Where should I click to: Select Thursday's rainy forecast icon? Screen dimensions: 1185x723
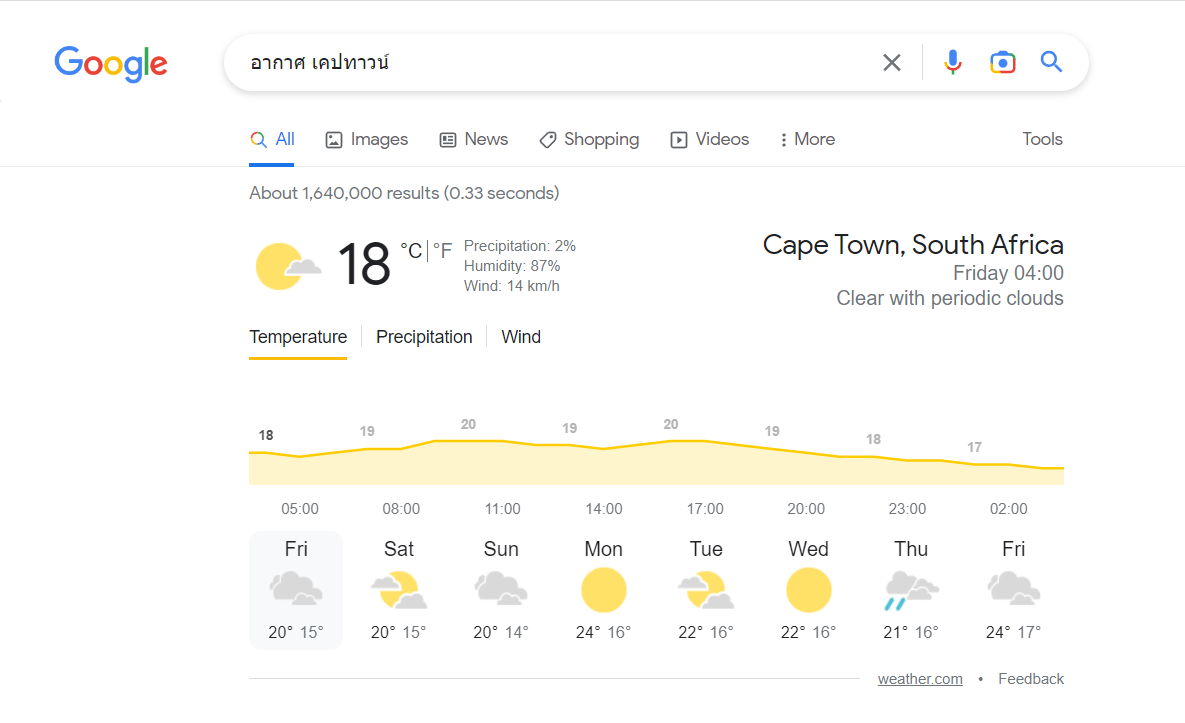[911, 590]
